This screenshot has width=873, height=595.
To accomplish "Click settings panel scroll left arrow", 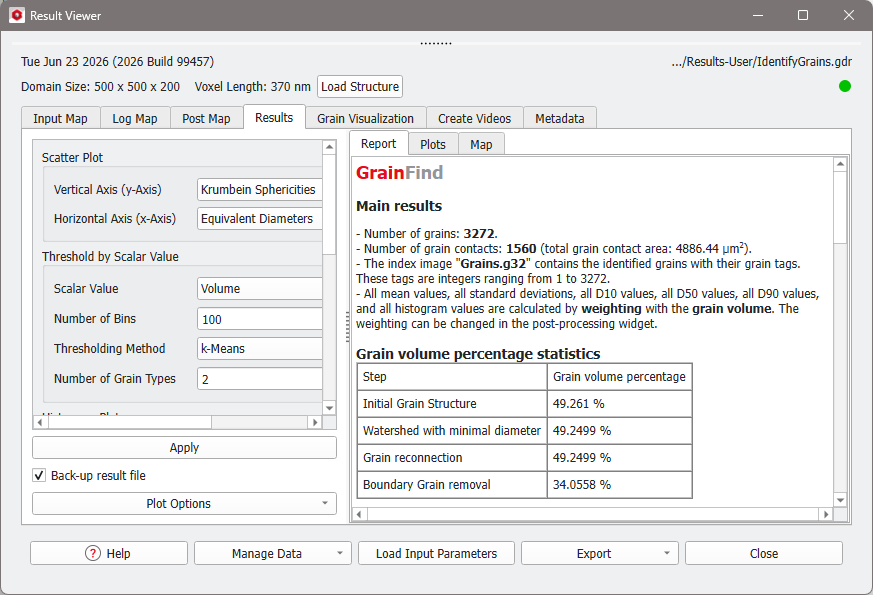I will (40, 422).
